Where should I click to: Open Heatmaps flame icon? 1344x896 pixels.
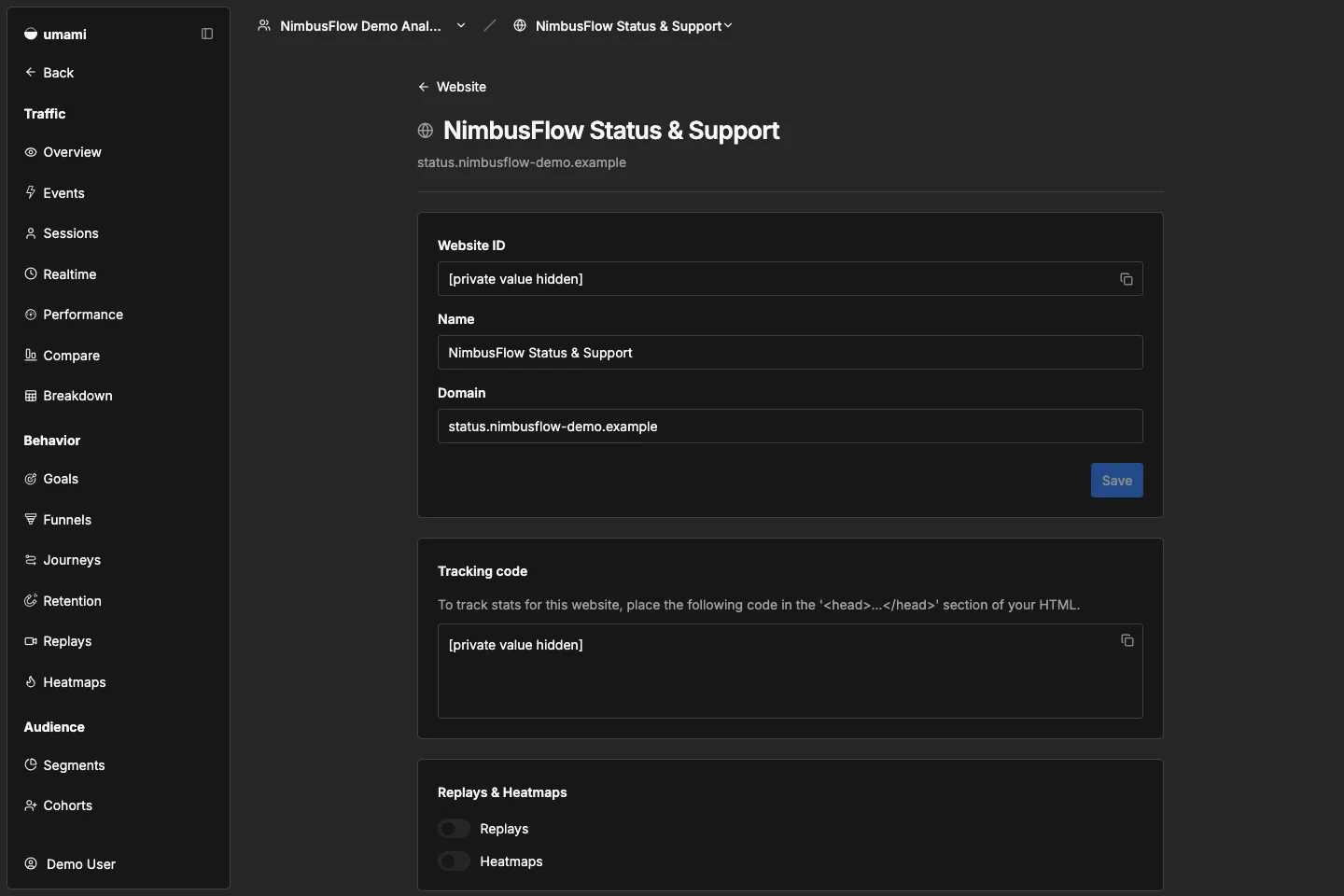[x=31, y=681]
